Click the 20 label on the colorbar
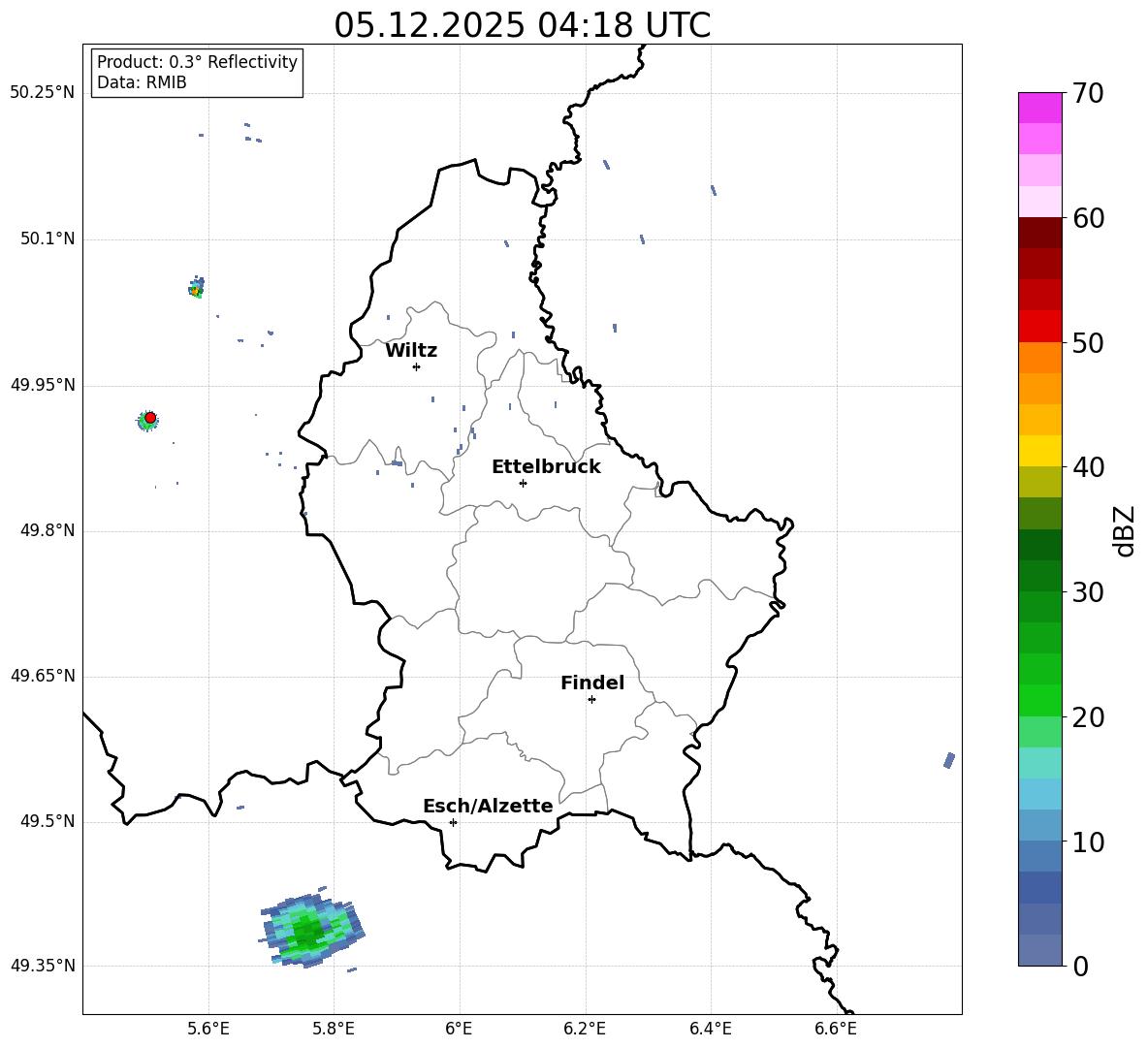 [1088, 717]
